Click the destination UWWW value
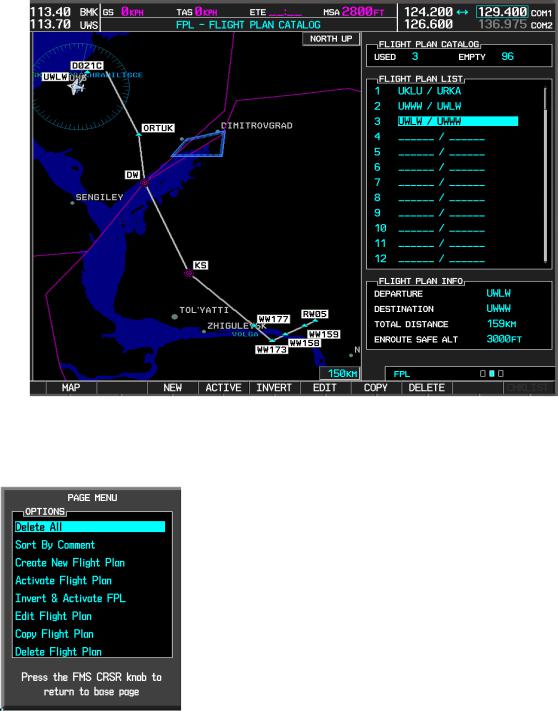Viewport: 558px width, 711px height. pos(499,309)
